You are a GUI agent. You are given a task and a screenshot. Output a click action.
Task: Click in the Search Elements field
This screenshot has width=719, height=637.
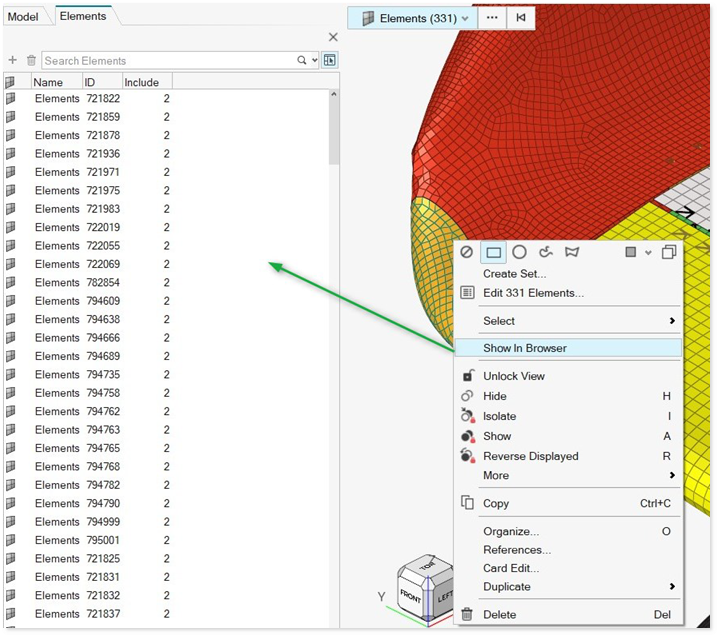165,61
